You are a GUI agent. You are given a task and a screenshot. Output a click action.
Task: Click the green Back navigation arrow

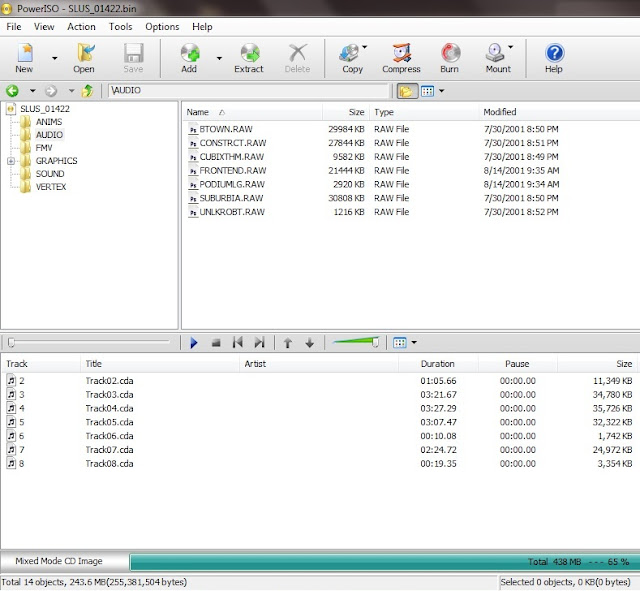[x=12, y=91]
